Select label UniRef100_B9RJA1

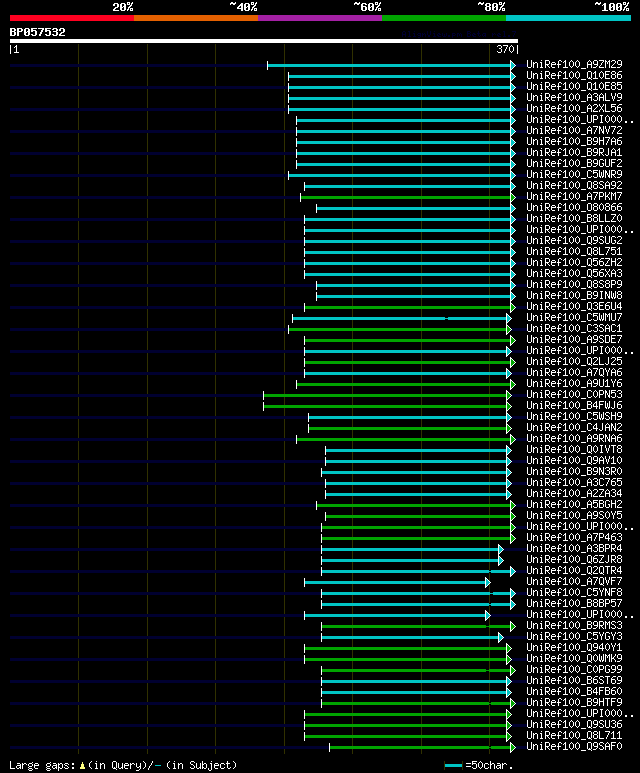(x=574, y=152)
